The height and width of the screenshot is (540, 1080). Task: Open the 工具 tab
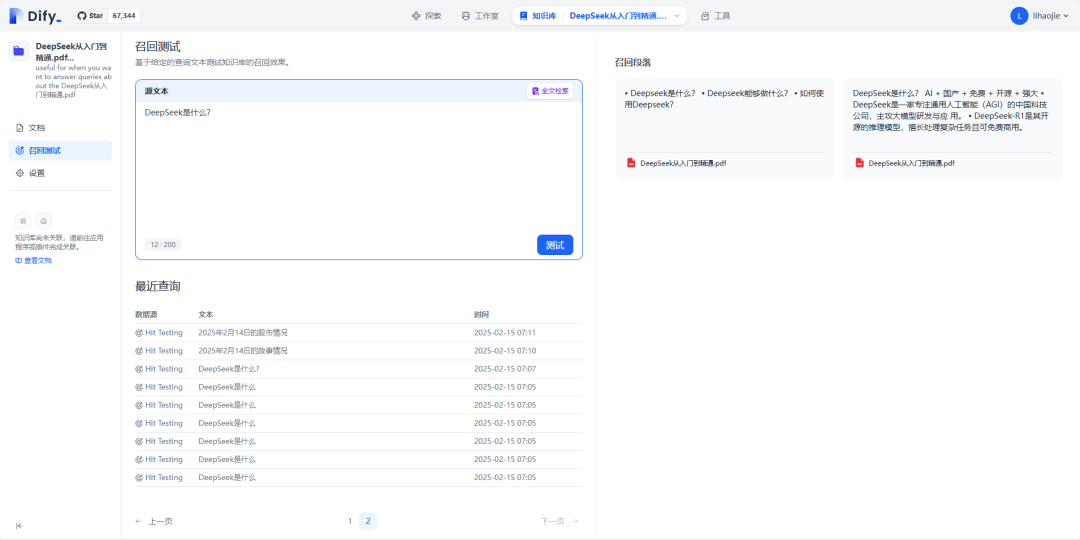(716, 16)
